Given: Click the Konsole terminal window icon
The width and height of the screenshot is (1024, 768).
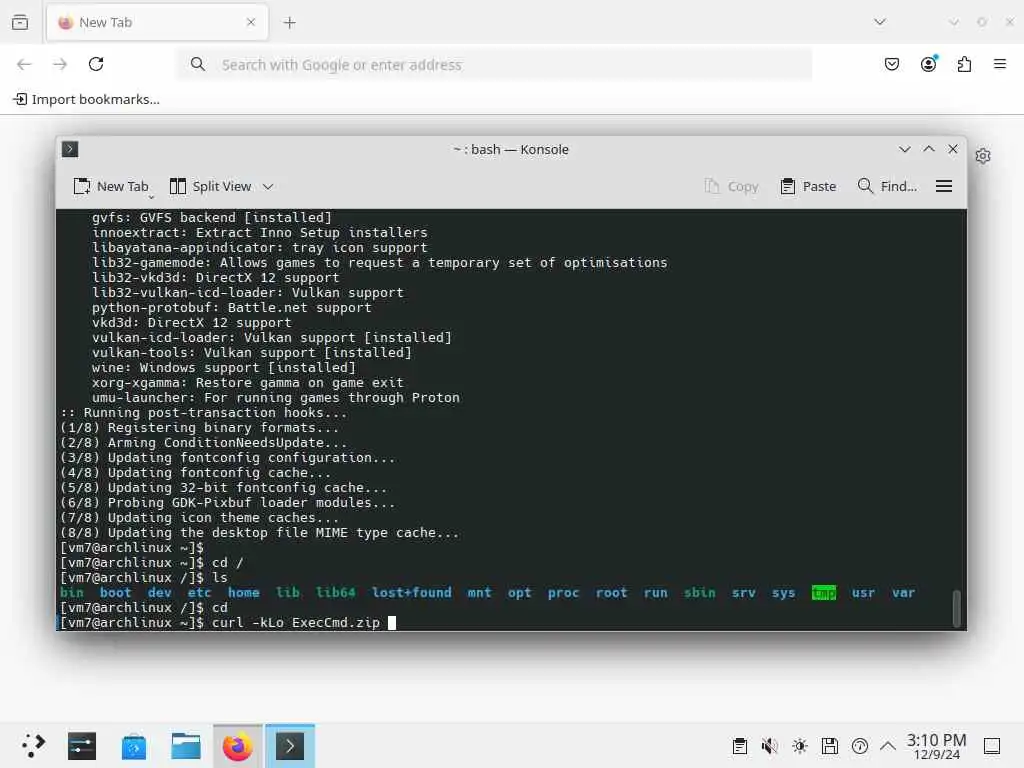Looking at the screenshot, I should click(x=70, y=150).
